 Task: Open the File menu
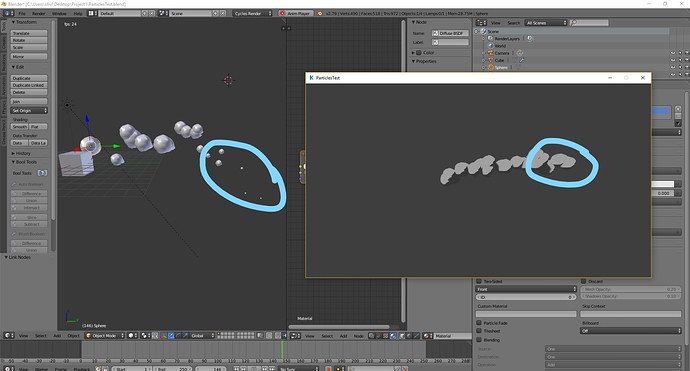tap(22, 14)
